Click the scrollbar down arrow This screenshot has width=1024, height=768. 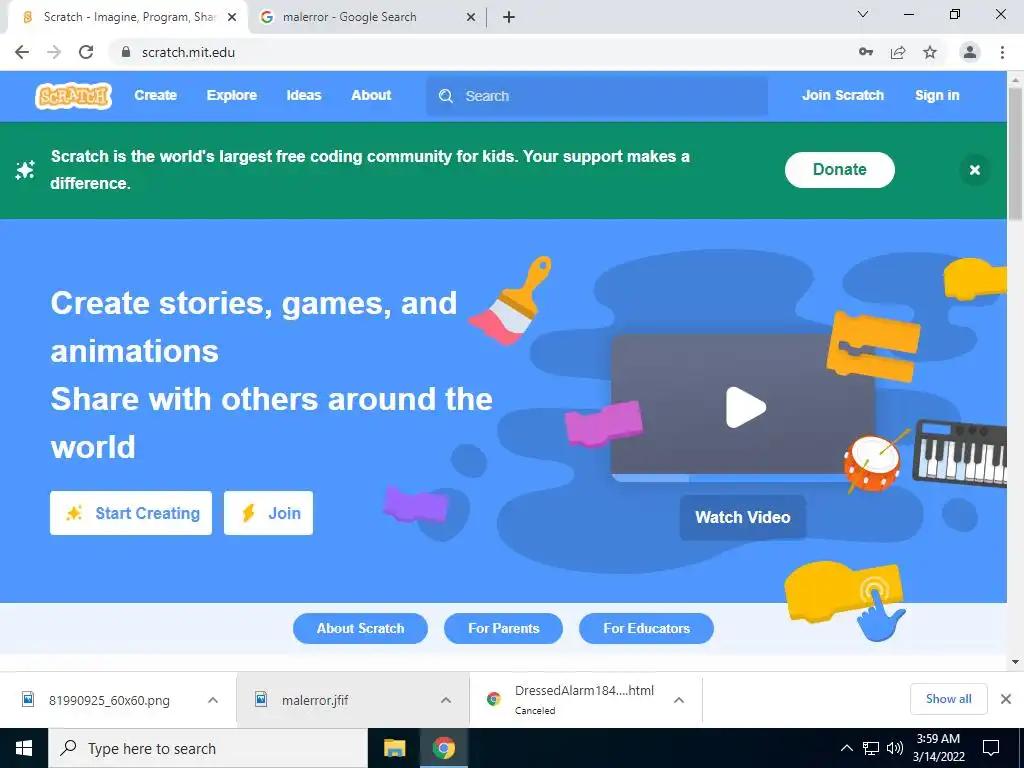tap(1016, 662)
